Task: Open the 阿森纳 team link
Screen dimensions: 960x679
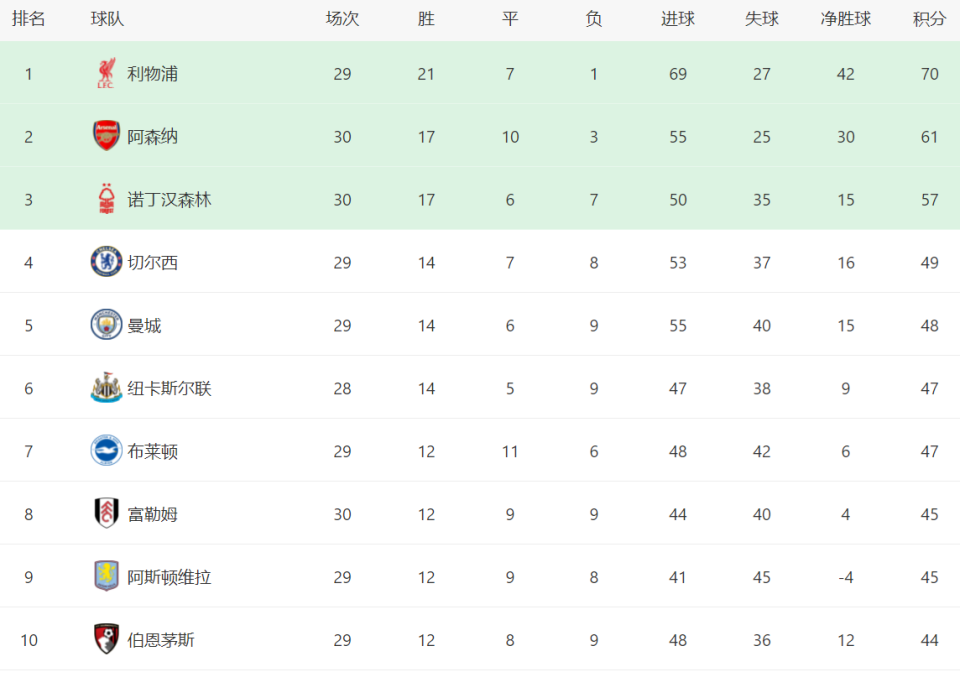Action: point(152,137)
